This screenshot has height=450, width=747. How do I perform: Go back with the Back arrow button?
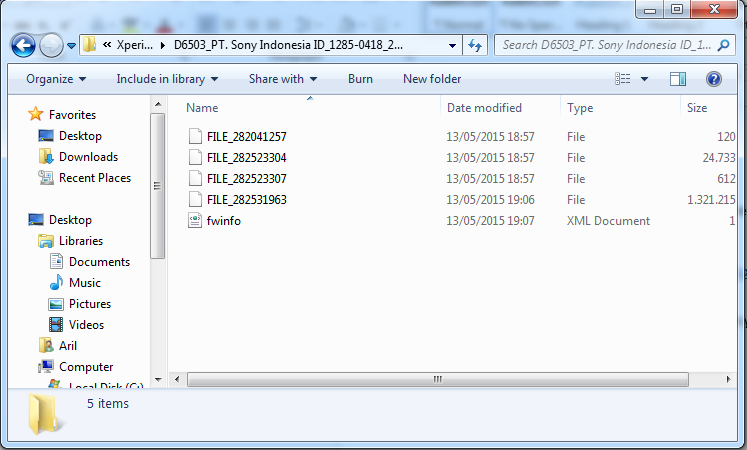point(23,46)
